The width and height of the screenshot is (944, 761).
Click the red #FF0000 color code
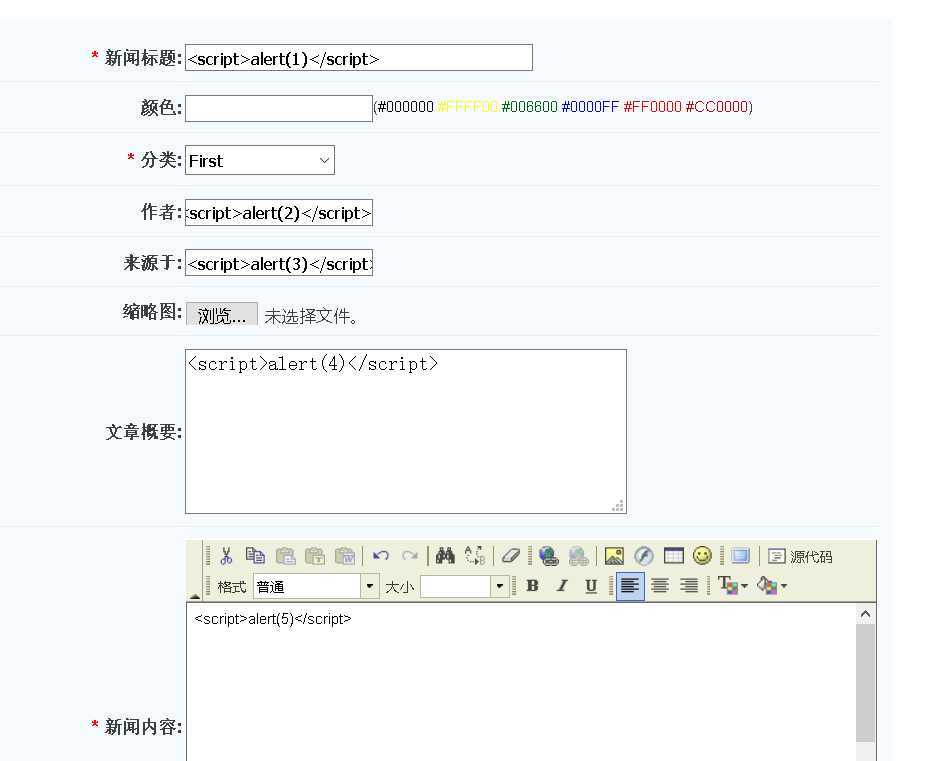[653, 107]
